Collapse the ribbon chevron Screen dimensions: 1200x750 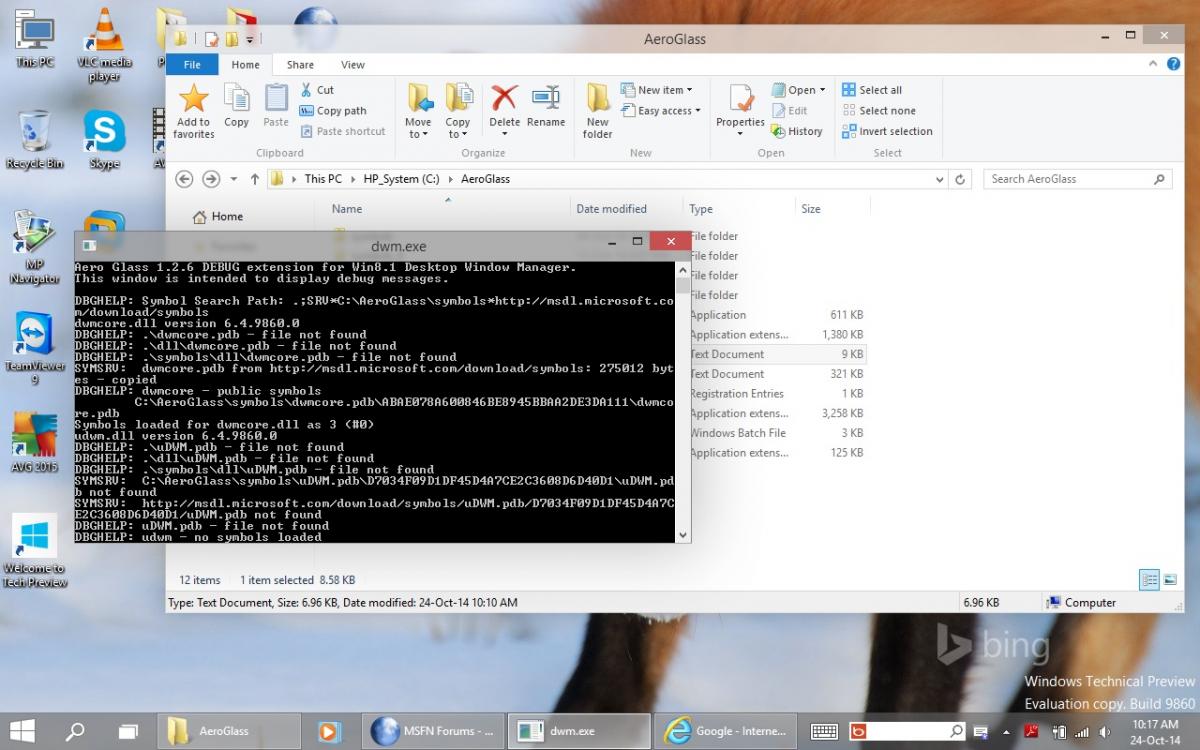coord(1155,64)
